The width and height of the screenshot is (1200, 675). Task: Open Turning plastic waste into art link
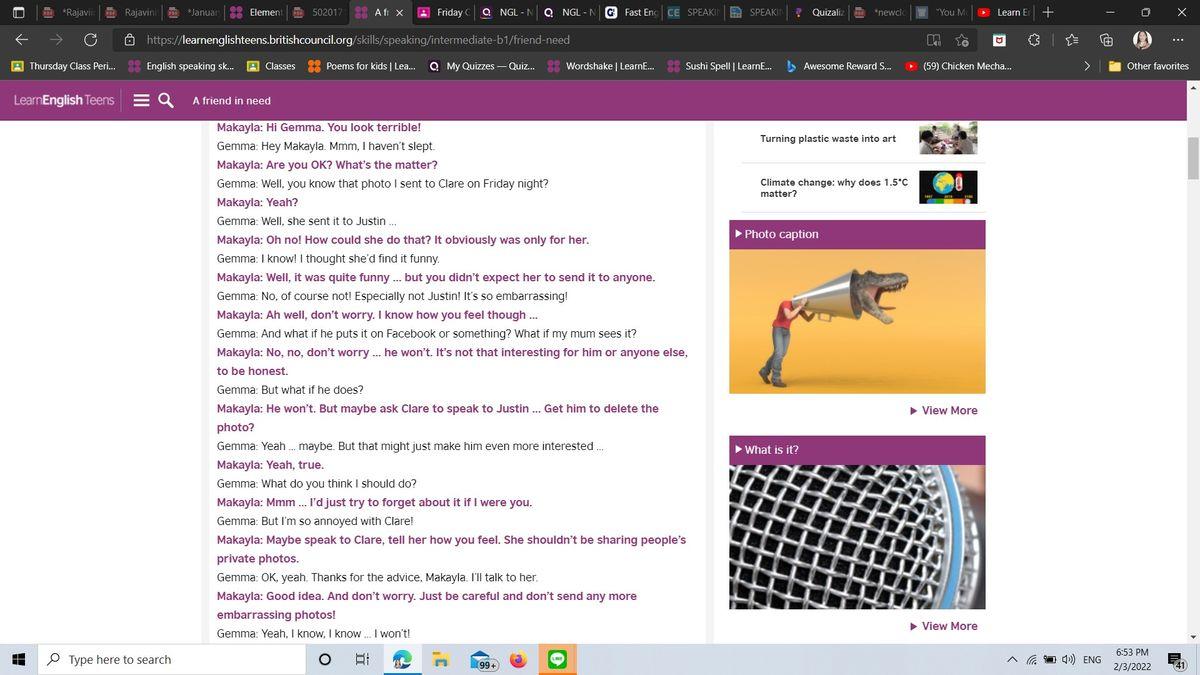[x=827, y=138]
